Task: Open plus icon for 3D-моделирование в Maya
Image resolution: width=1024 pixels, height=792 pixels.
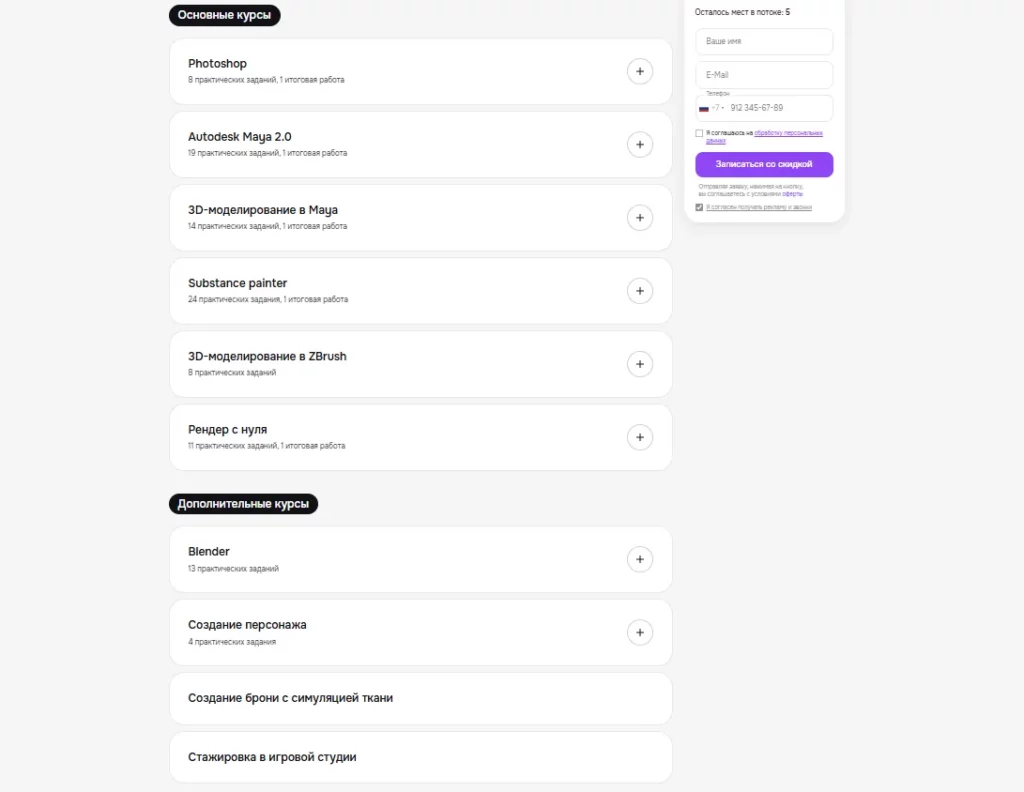Action: click(x=640, y=217)
